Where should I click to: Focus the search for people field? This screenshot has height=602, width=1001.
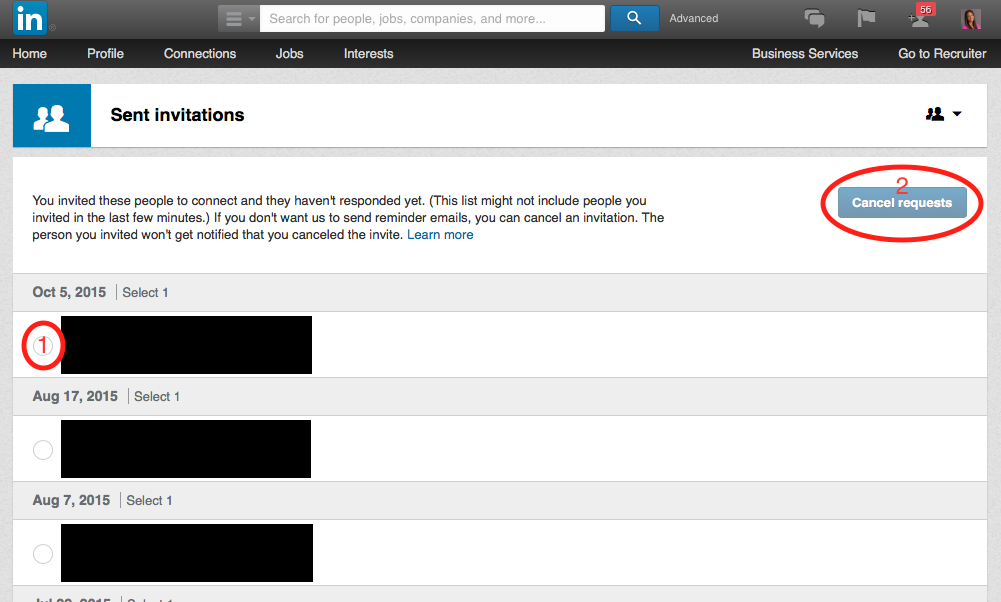point(432,19)
